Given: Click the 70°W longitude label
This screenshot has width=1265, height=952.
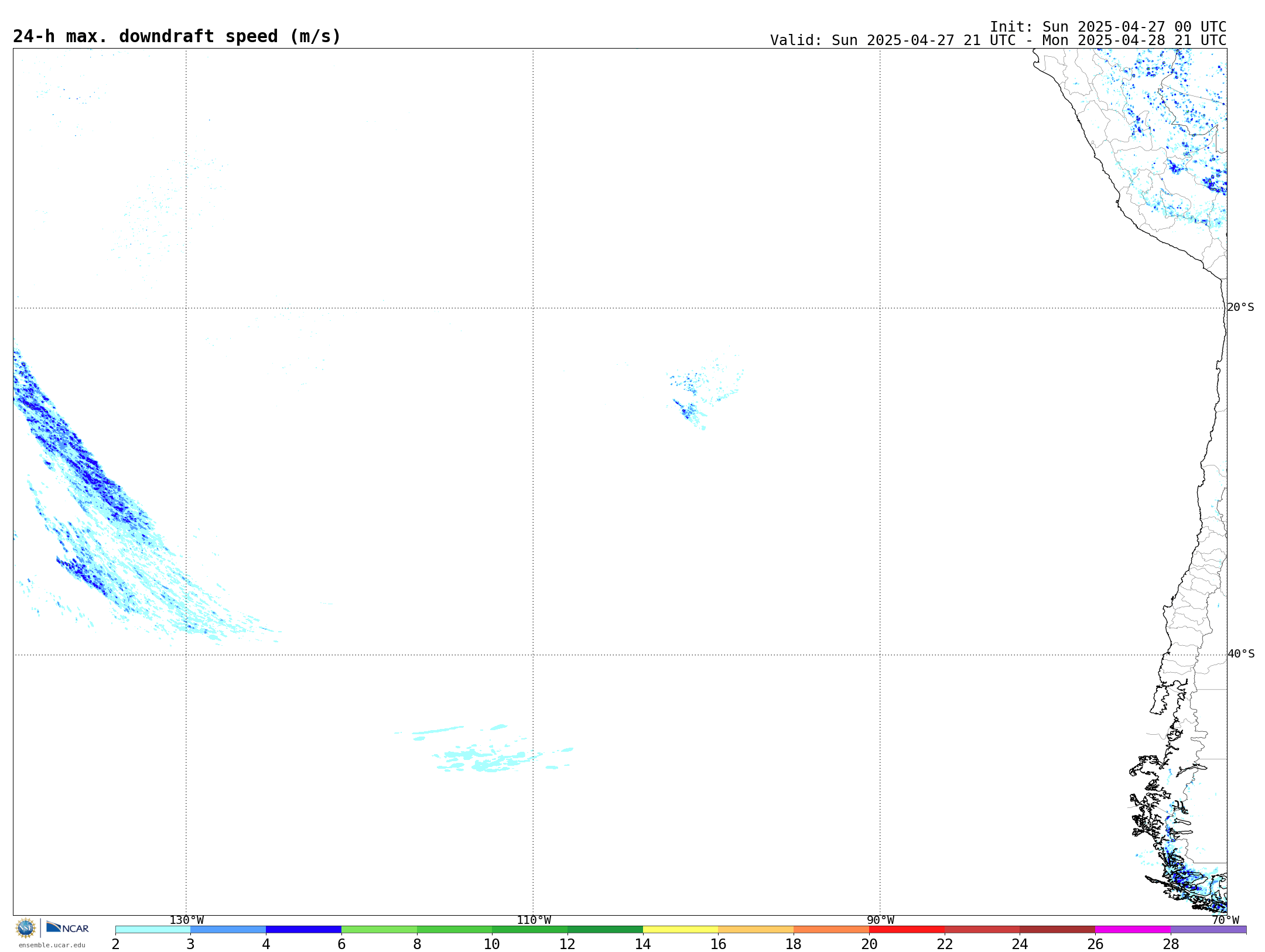Looking at the screenshot, I should click(x=1225, y=920).
